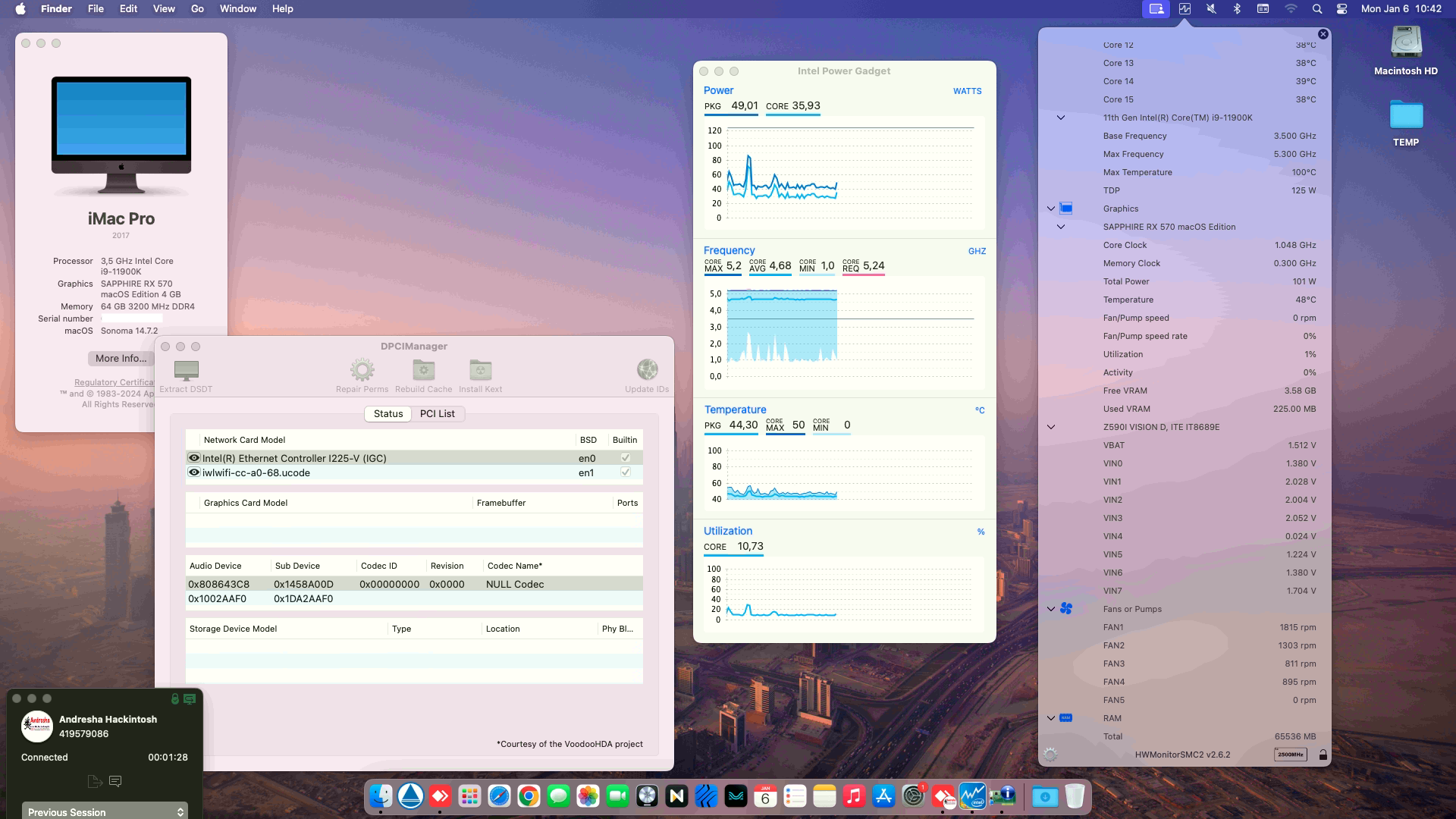Select the Status tab in DPCIManager
This screenshot has height=819, width=1456.
(x=388, y=414)
